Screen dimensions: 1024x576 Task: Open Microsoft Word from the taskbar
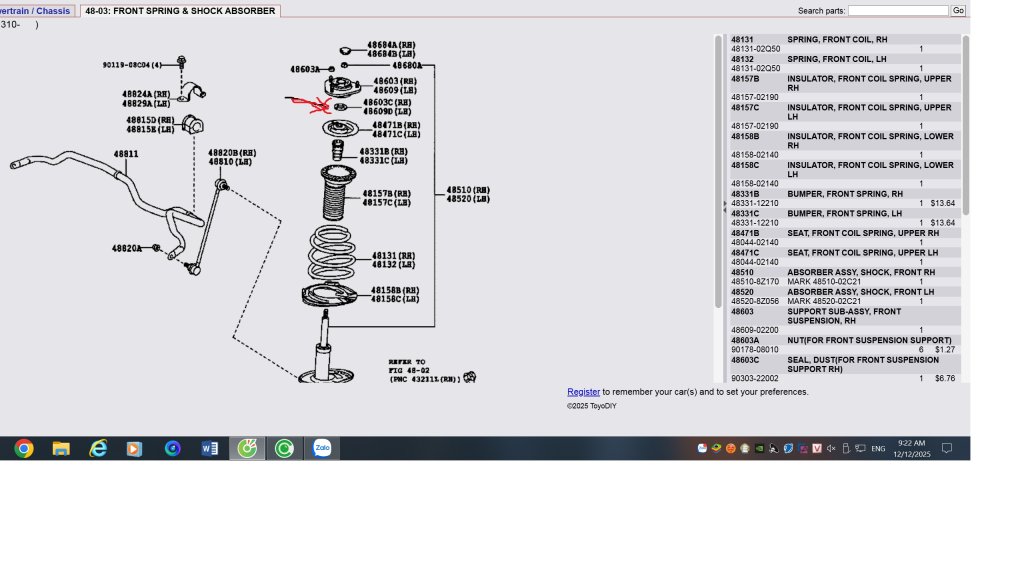(210, 449)
